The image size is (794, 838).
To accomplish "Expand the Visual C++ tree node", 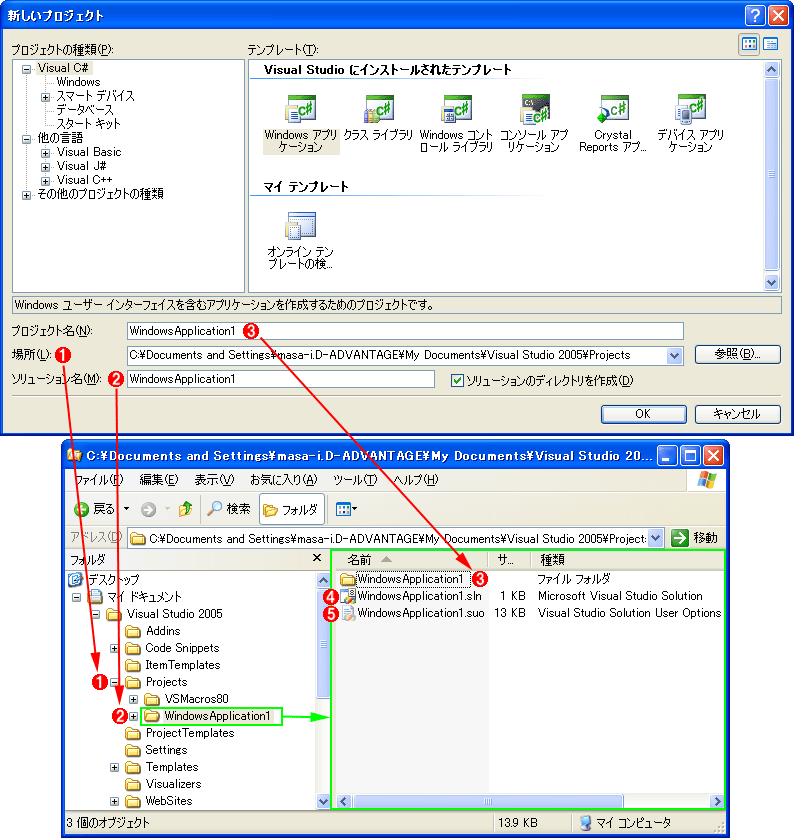I will [45, 181].
